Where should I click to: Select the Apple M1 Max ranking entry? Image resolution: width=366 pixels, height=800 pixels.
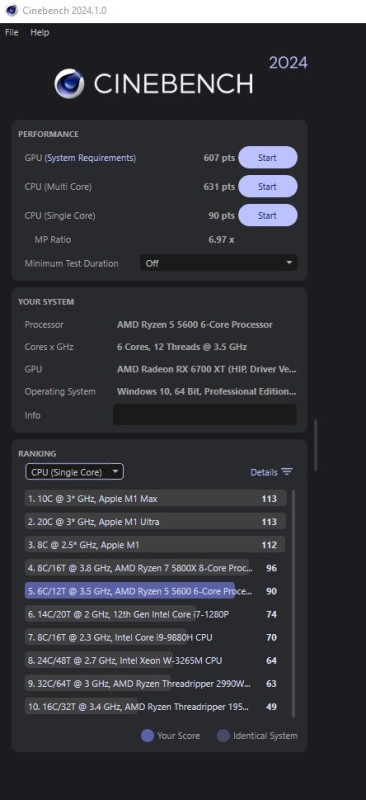pyautogui.click(x=156, y=498)
